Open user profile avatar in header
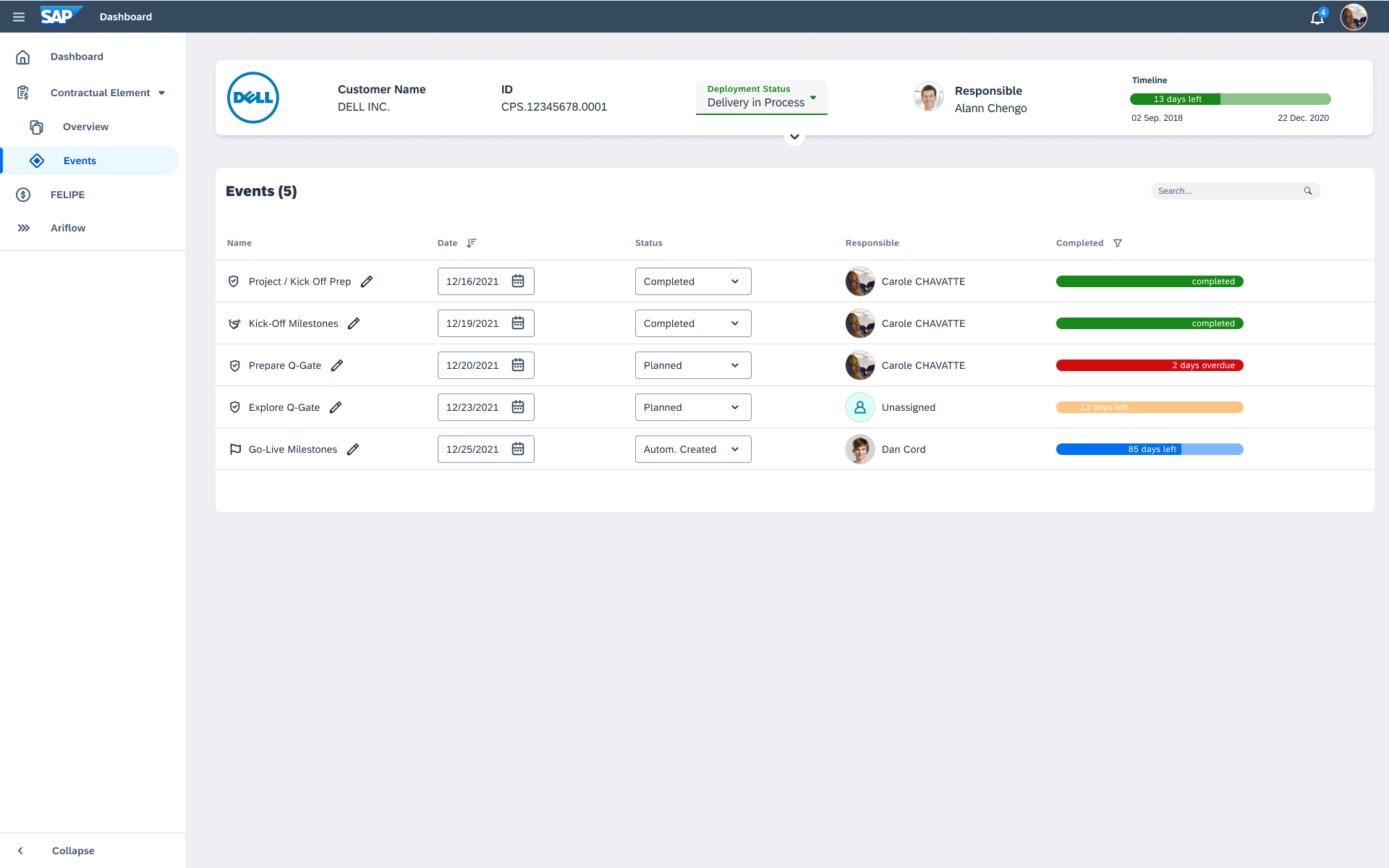 click(x=1354, y=17)
